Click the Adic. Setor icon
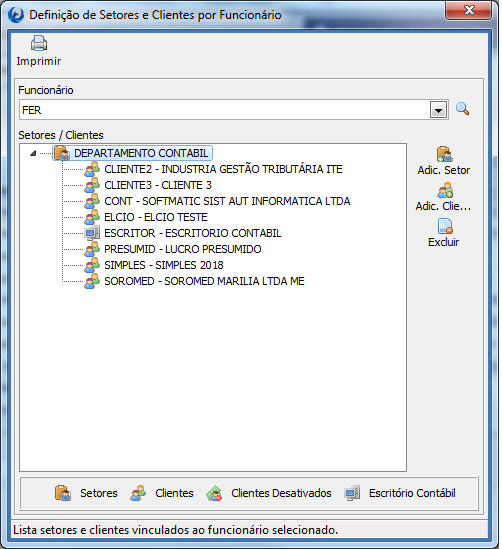 point(445,154)
